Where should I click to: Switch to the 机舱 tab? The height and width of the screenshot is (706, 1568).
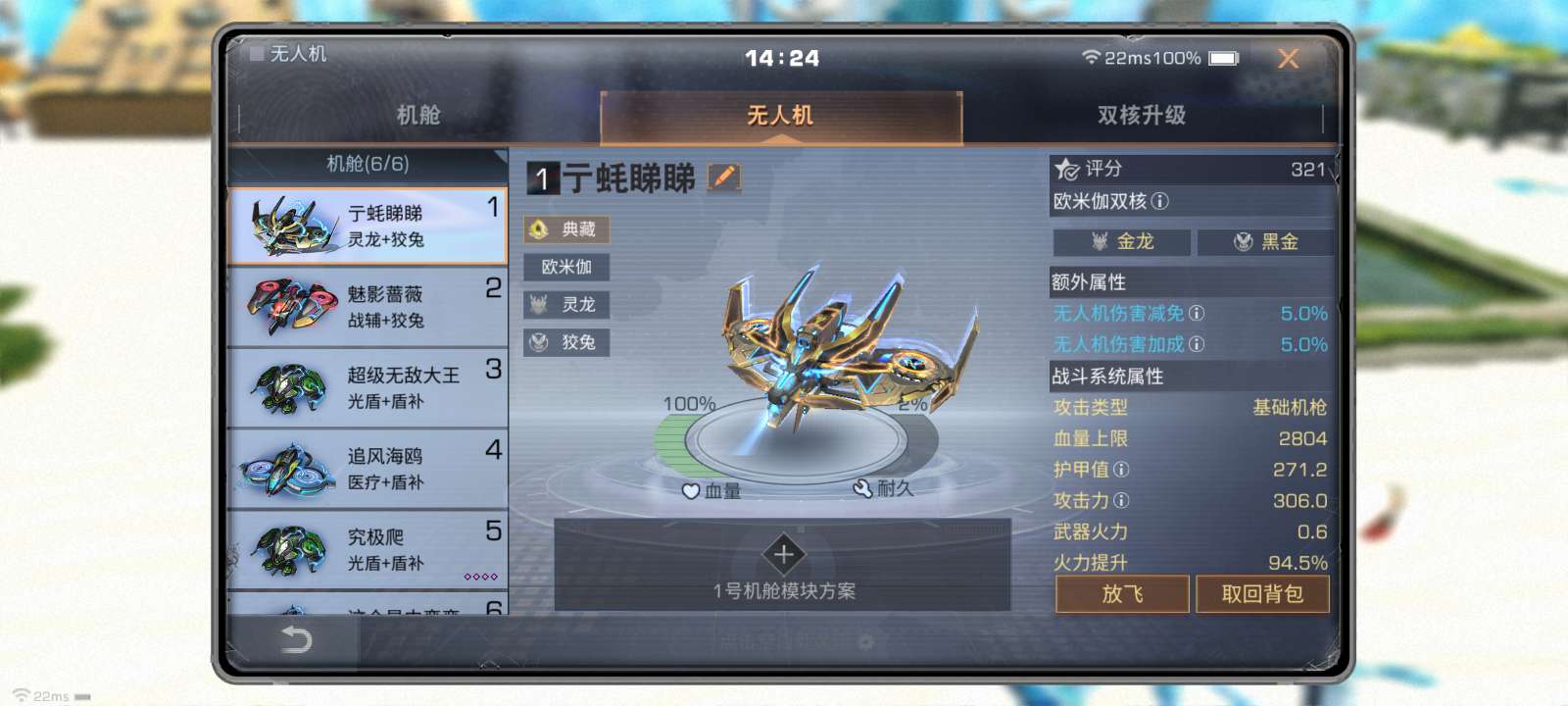(418, 116)
